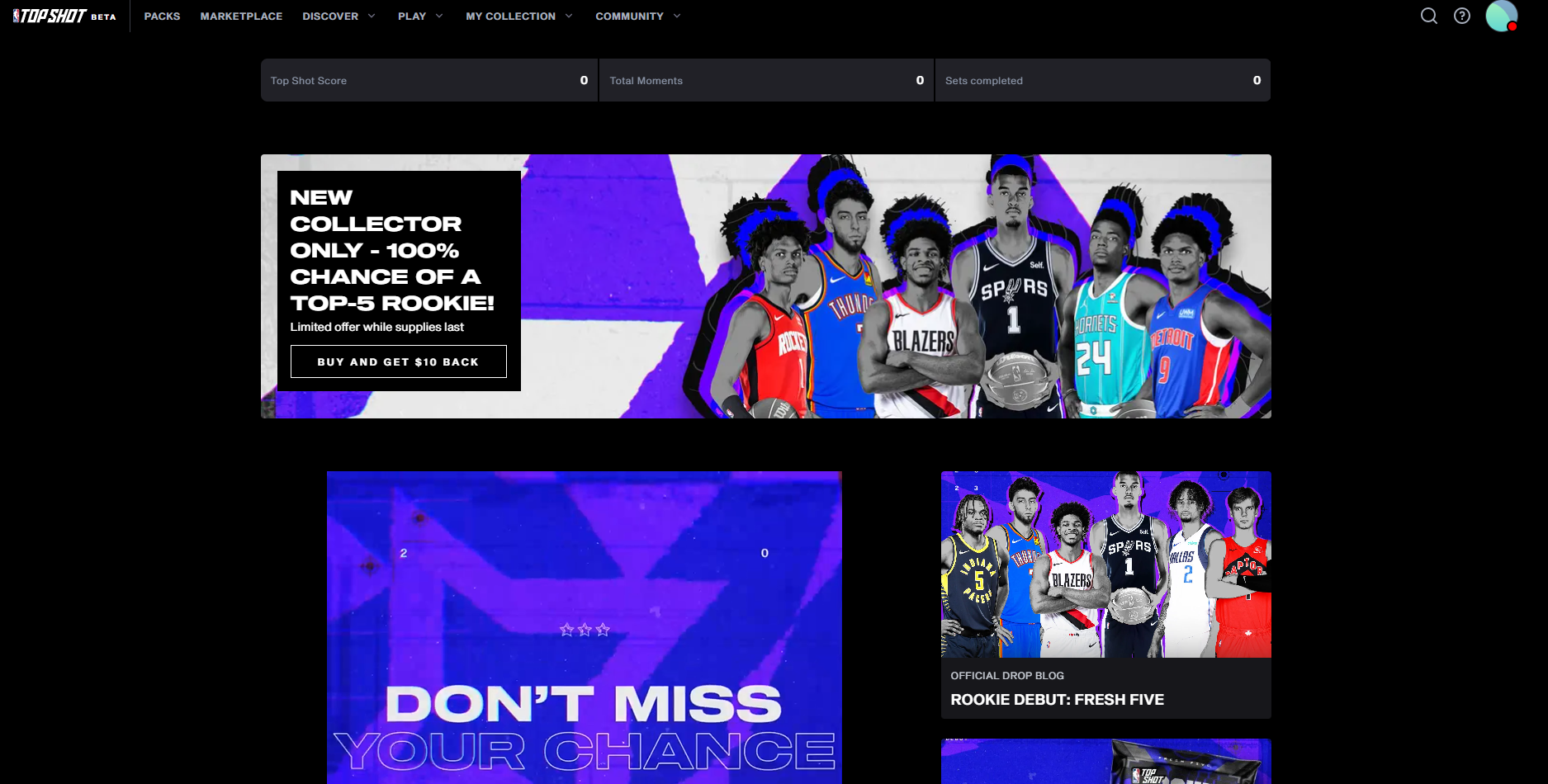Open the Top Shot pack card thumbnail
This screenshot has height=784, width=1548.
coord(1105,761)
